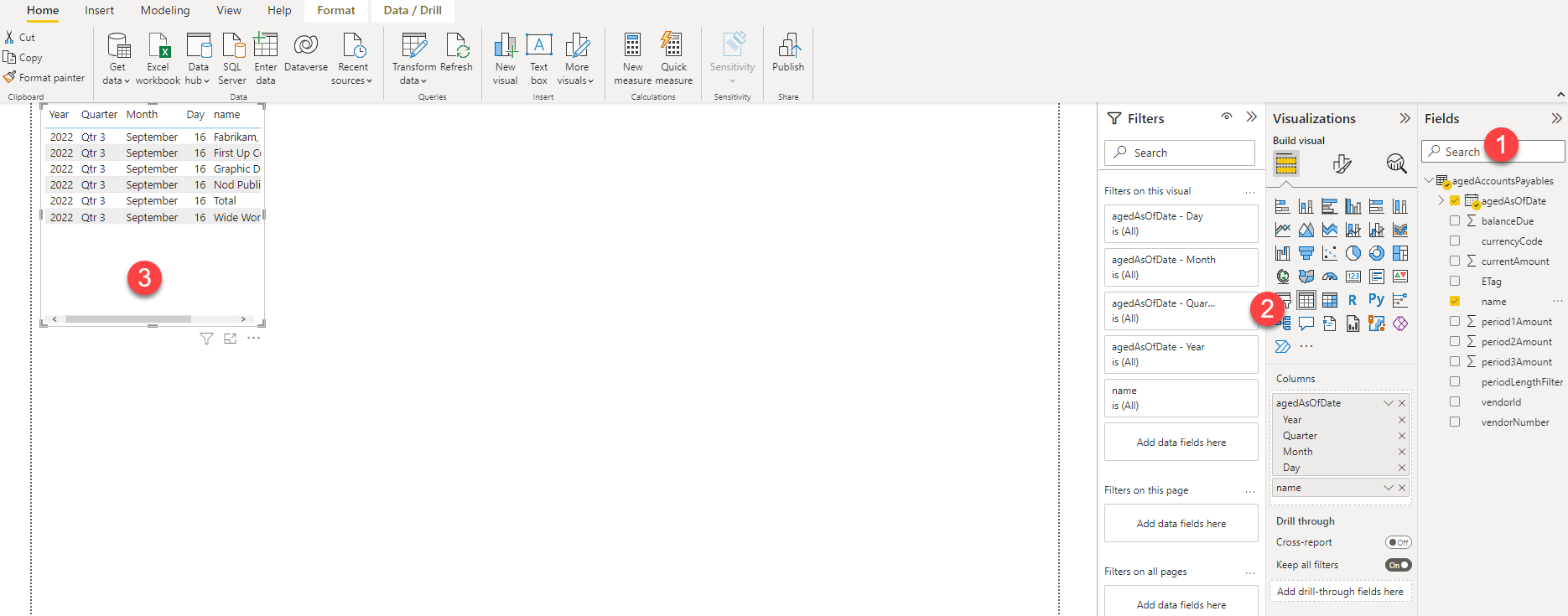The height and width of the screenshot is (616, 1568).
Task: Remove the name column field
Action: (x=1402, y=488)
